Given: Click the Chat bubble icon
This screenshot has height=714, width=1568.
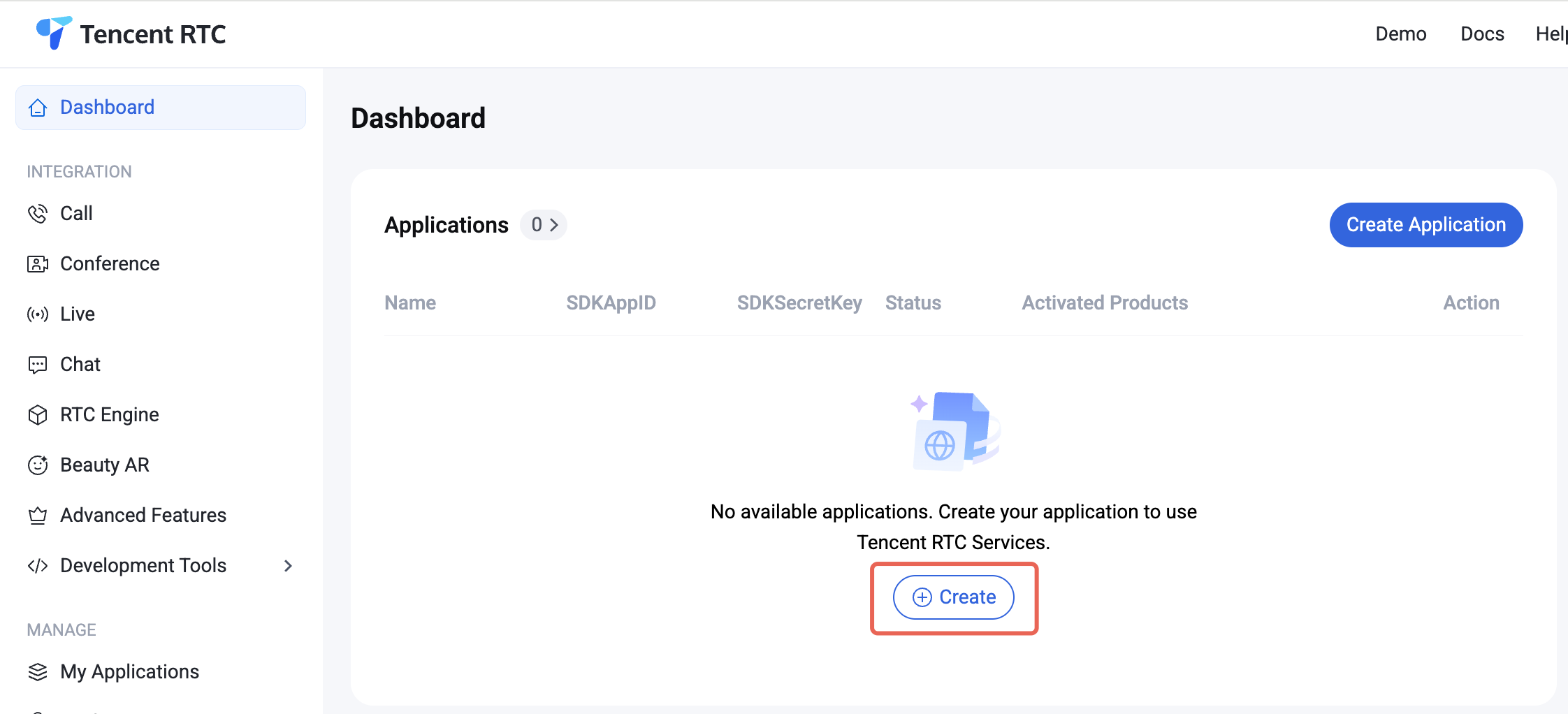Looking at the screenshot, I should 38,365.
